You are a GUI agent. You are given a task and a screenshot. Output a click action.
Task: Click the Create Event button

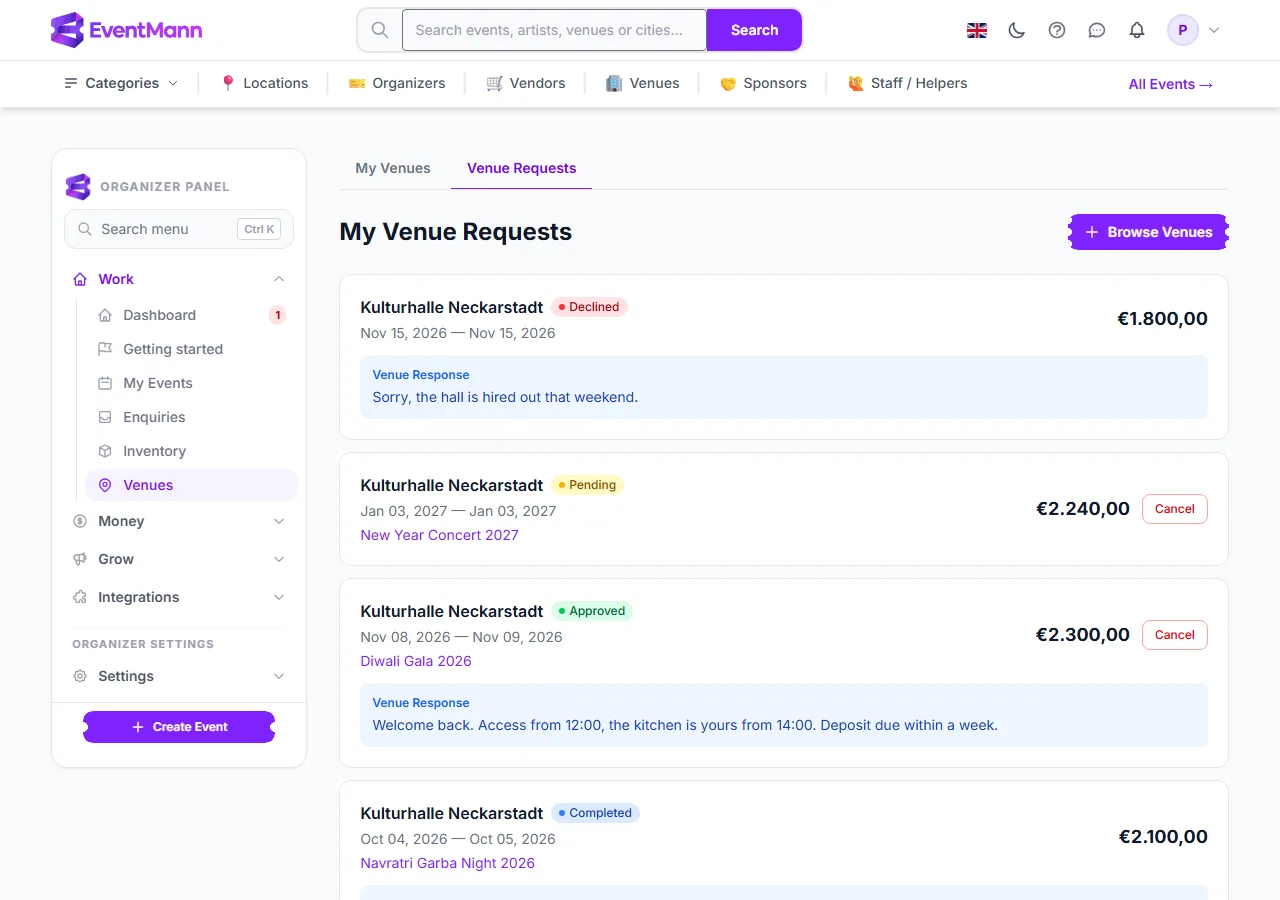coord(179,727)
